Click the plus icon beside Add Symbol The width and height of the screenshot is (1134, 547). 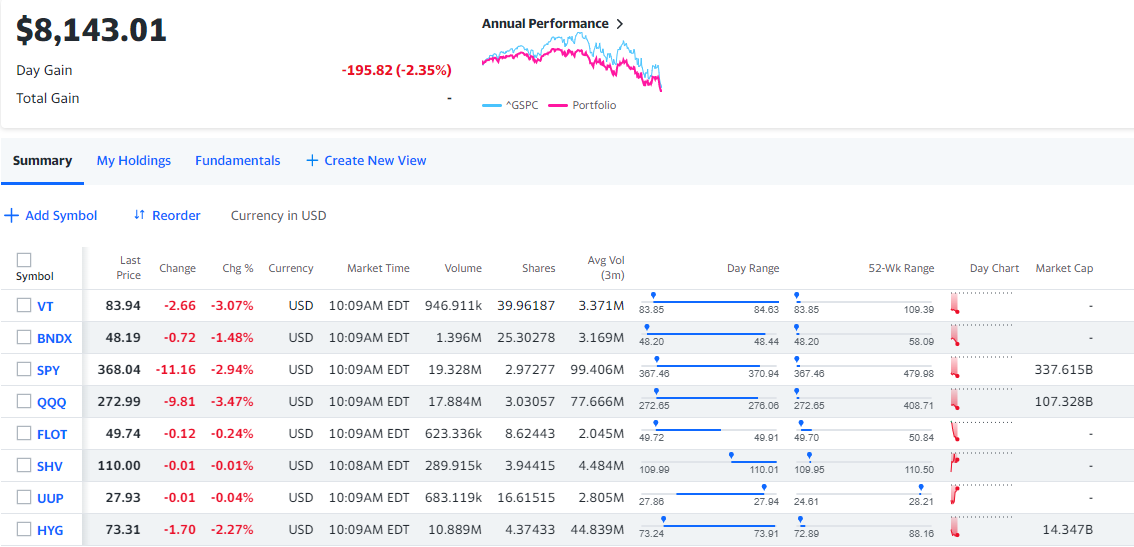pyautogui.click(x=11, y=216)
